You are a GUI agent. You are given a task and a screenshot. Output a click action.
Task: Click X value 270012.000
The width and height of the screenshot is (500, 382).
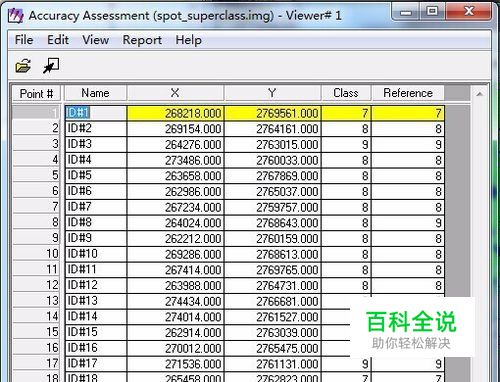point(176,348)
